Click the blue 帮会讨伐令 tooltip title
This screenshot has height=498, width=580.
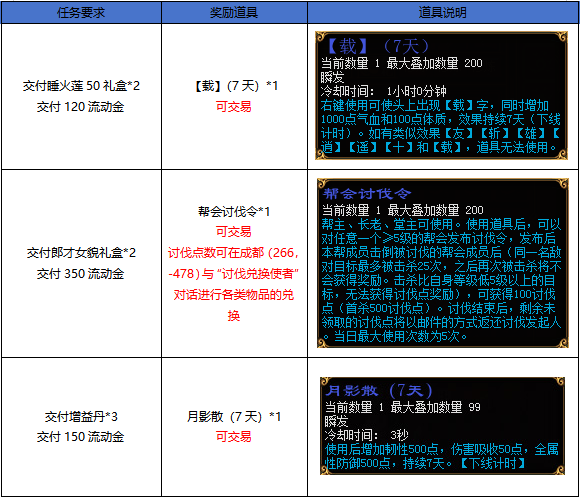(367, 193)
